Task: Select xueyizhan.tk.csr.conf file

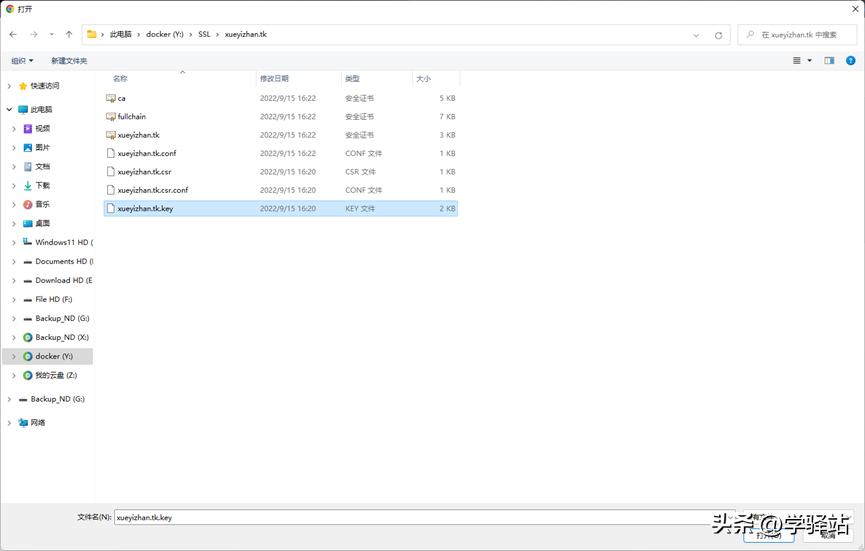Action: point(281,190)
